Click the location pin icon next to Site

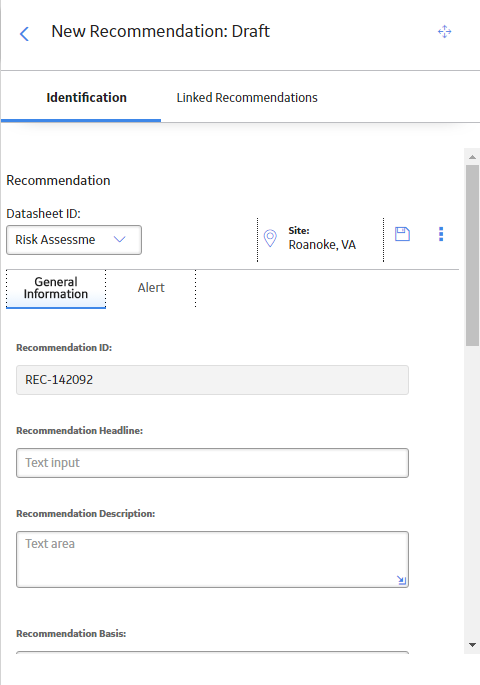(x=270, y=238)
